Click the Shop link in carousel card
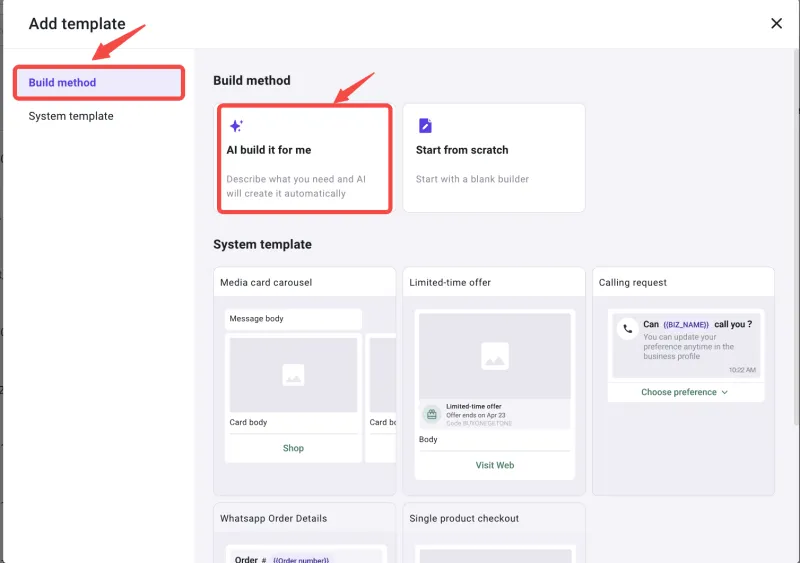800x563 pixels. [293, 448]
